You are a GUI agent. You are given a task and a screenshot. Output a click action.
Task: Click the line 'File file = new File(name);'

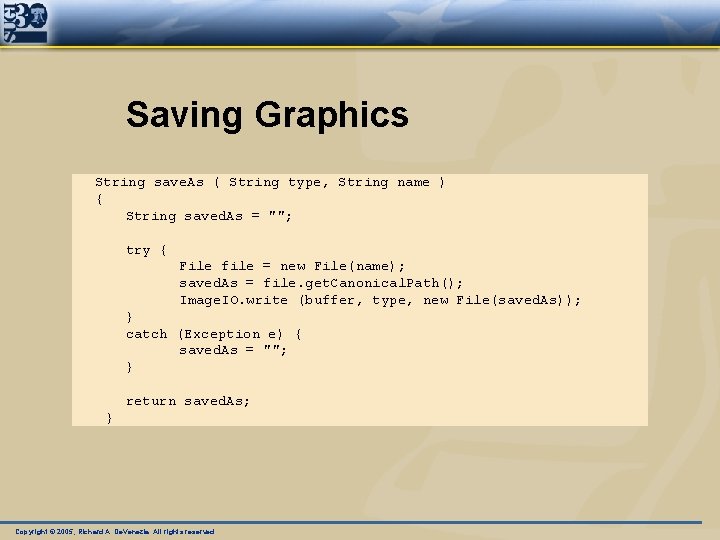(292, 266)
